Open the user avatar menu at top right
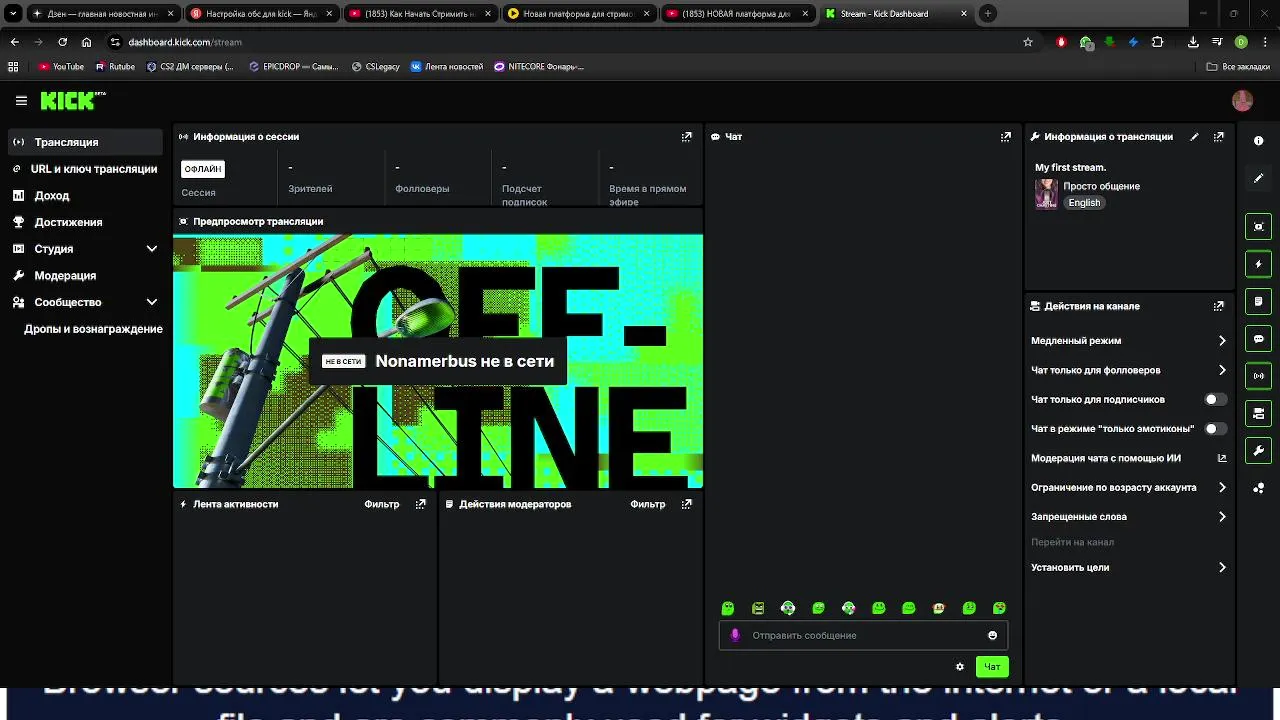The height and width of the screenshot is (720, 1280). coord(1242,101)
